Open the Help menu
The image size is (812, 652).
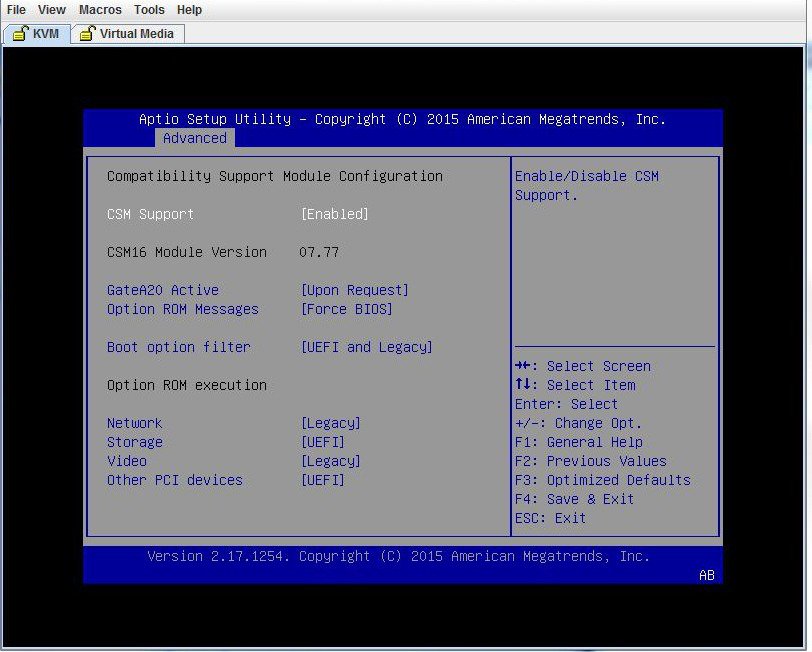pos(189,10)
